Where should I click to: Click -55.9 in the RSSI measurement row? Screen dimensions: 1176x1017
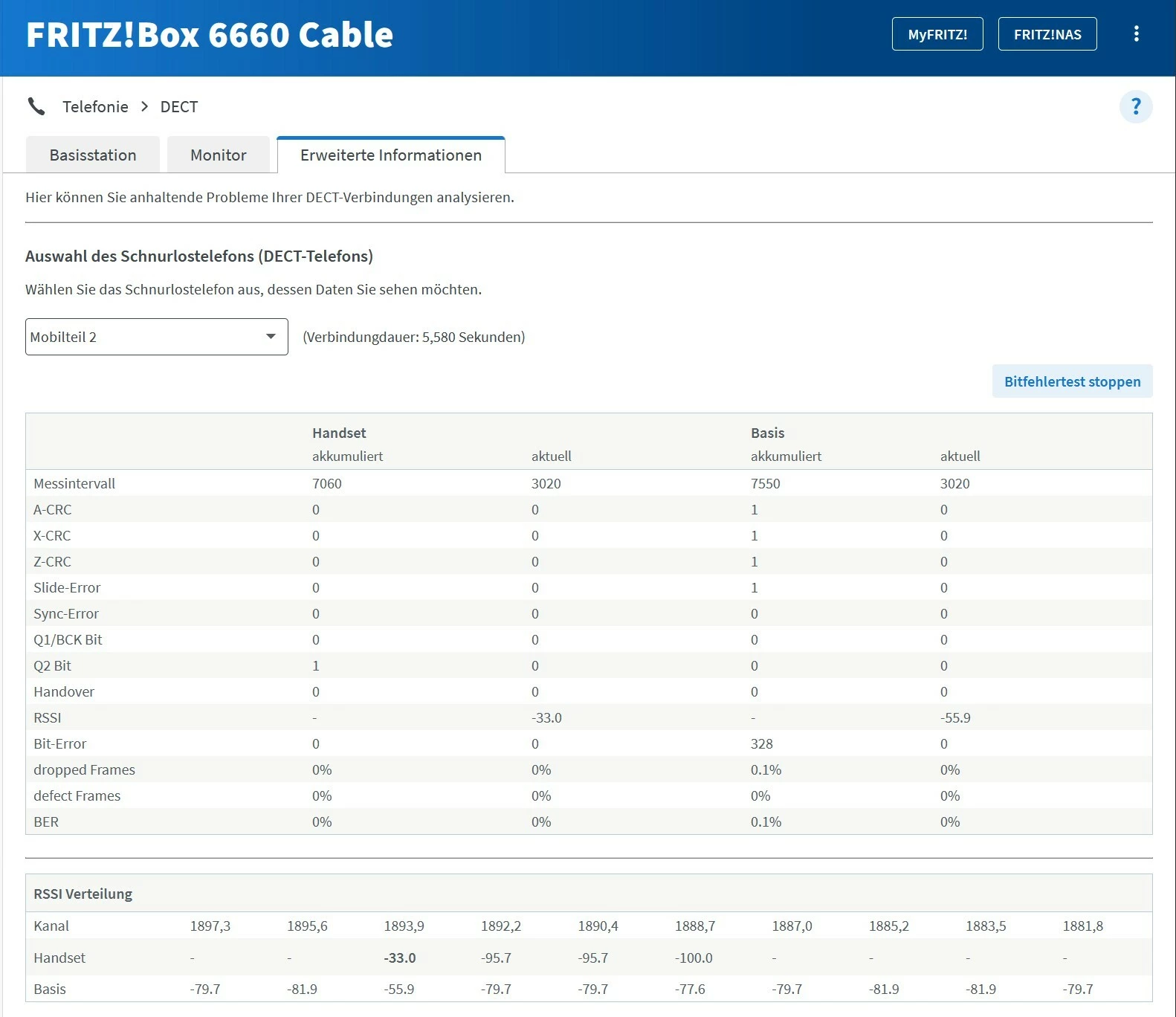[955, 717]
